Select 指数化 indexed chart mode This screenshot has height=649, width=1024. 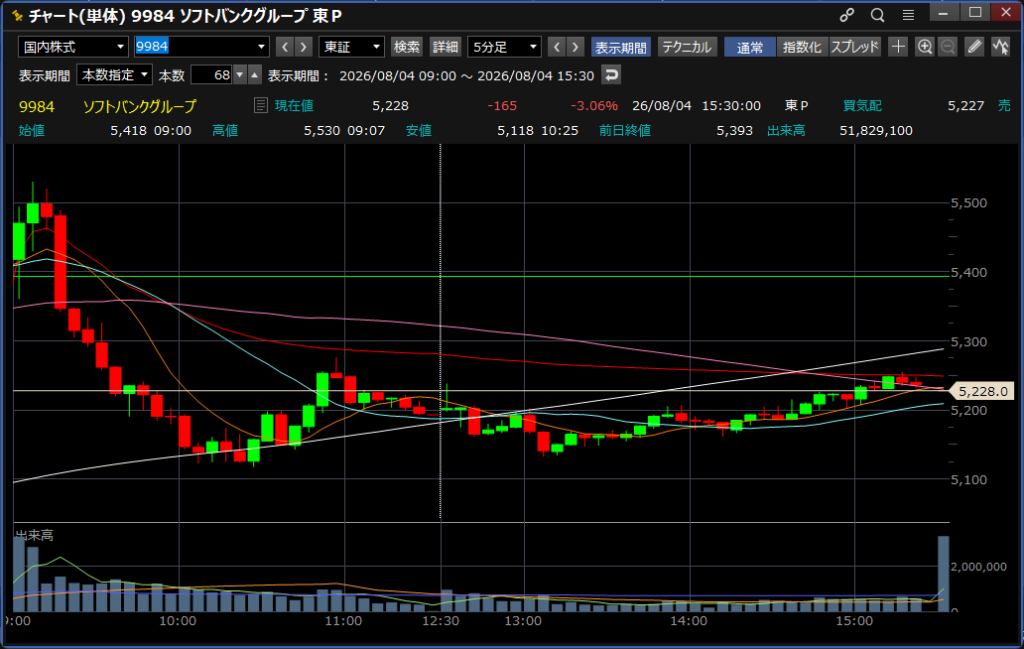point(802,47)
